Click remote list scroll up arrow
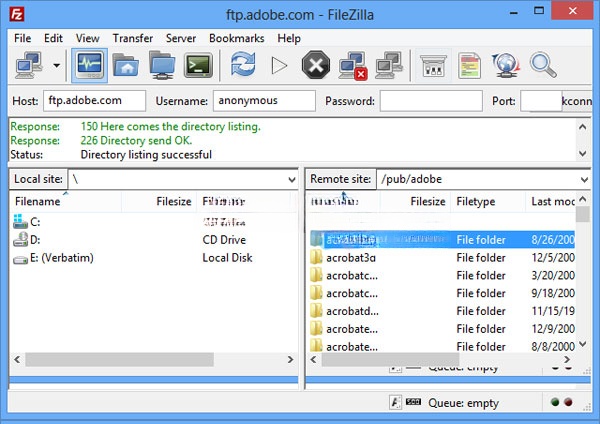Screen dimensions: 600x424 coord(582,199)
